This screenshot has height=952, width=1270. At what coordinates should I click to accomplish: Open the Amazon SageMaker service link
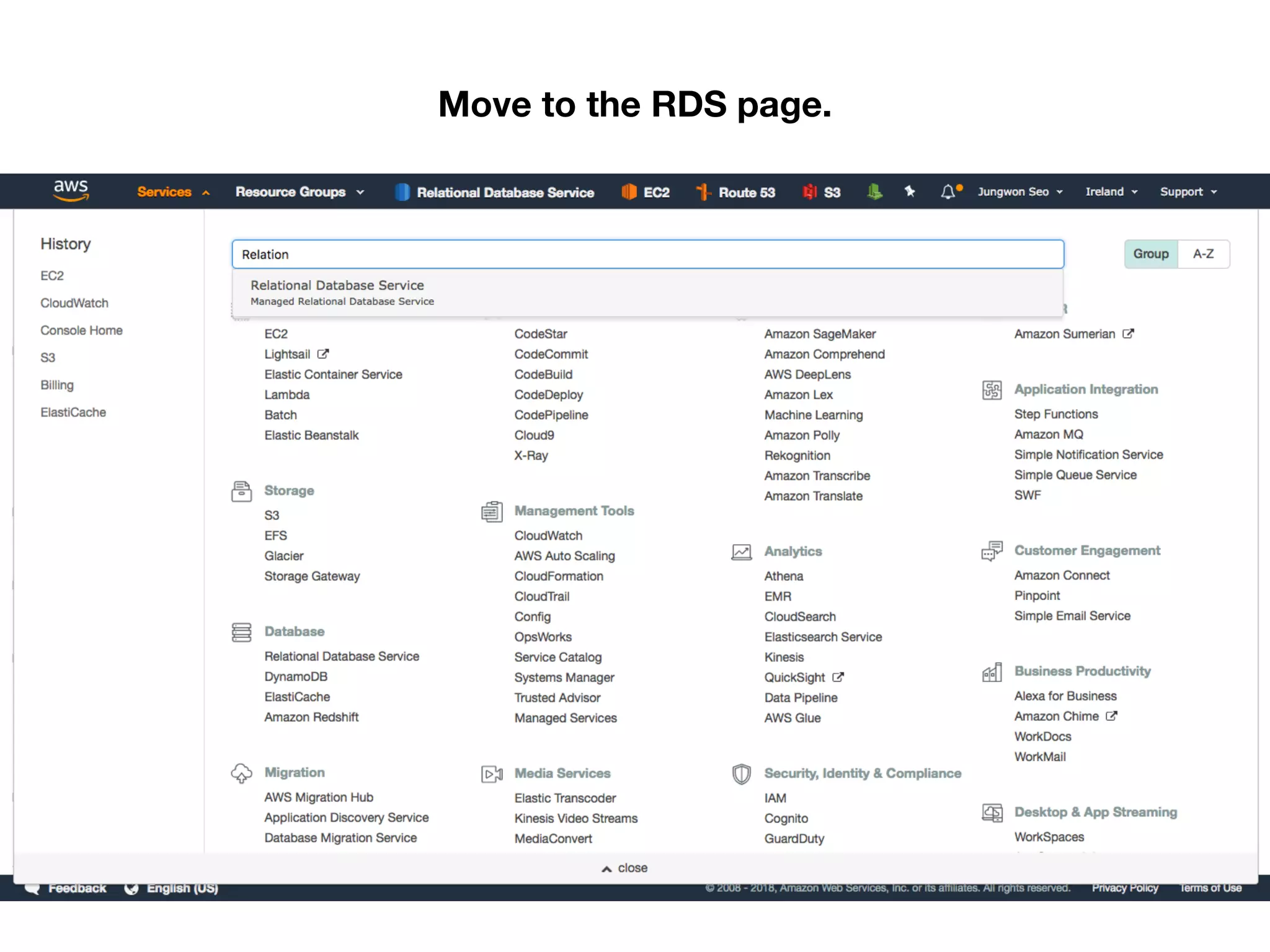[x=820, y=334]
